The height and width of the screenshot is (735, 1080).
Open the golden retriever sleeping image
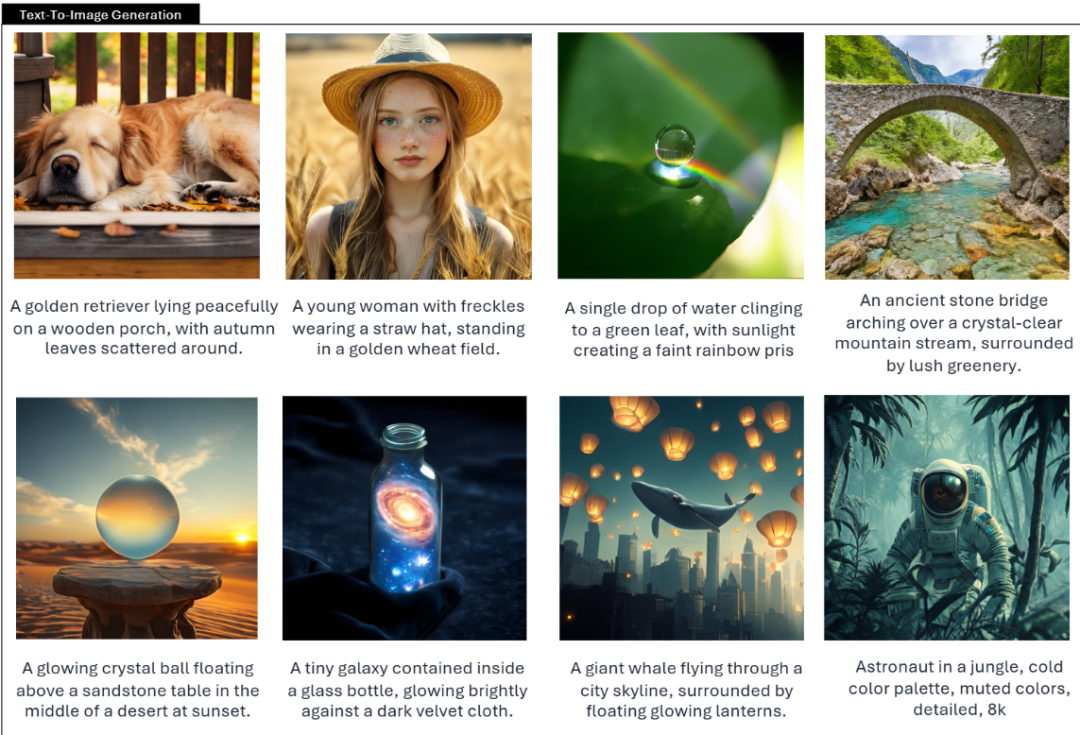137,156
